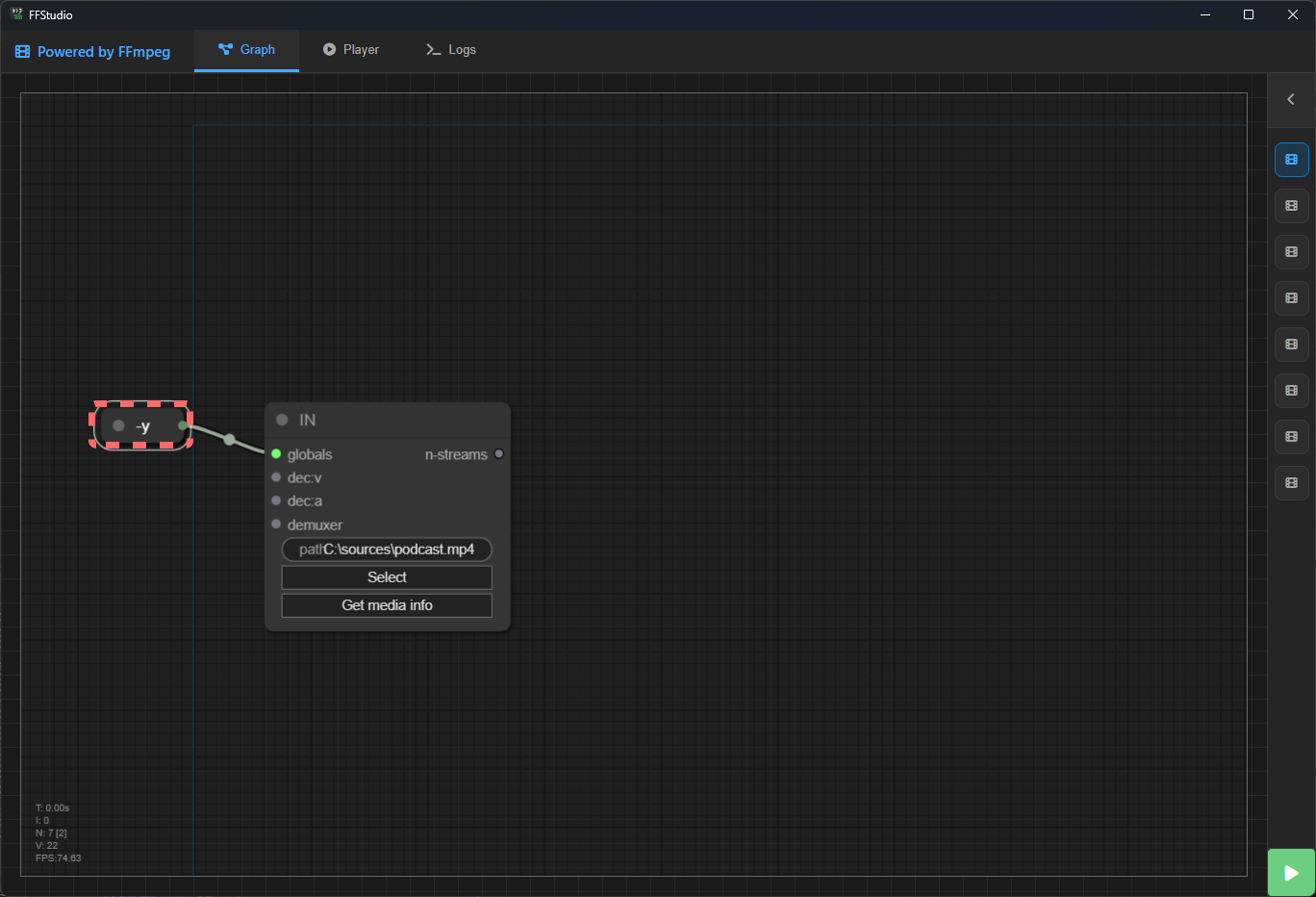Click the Graph tab's node icon
Viewport: 1316px width, 897px height.
pyautogui.click(x=225, y=49)
